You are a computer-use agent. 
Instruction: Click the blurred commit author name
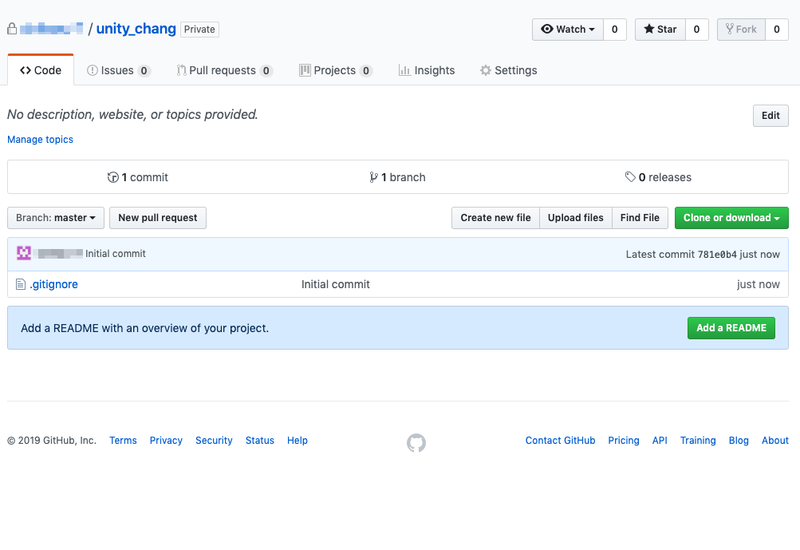tap(60, 254)
